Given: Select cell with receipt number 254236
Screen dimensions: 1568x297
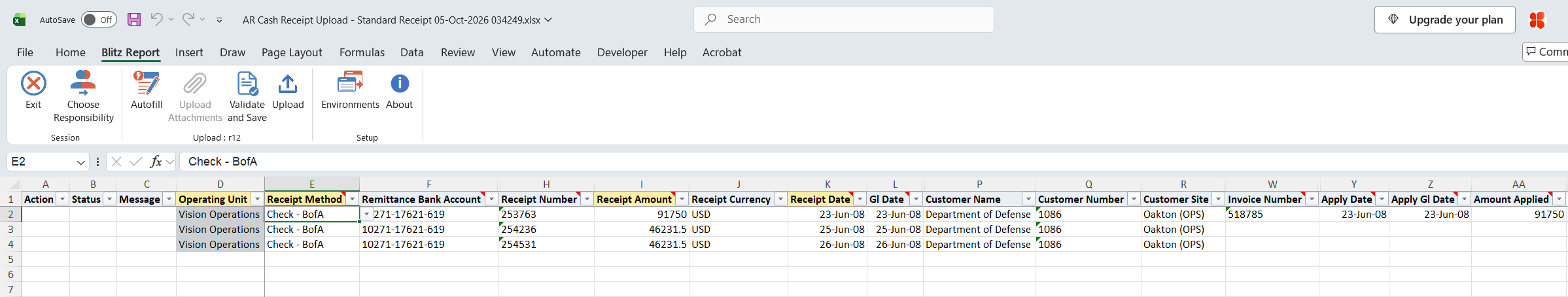Looking at the screenshot, I should pyautogui.click(x=546, y=230).
